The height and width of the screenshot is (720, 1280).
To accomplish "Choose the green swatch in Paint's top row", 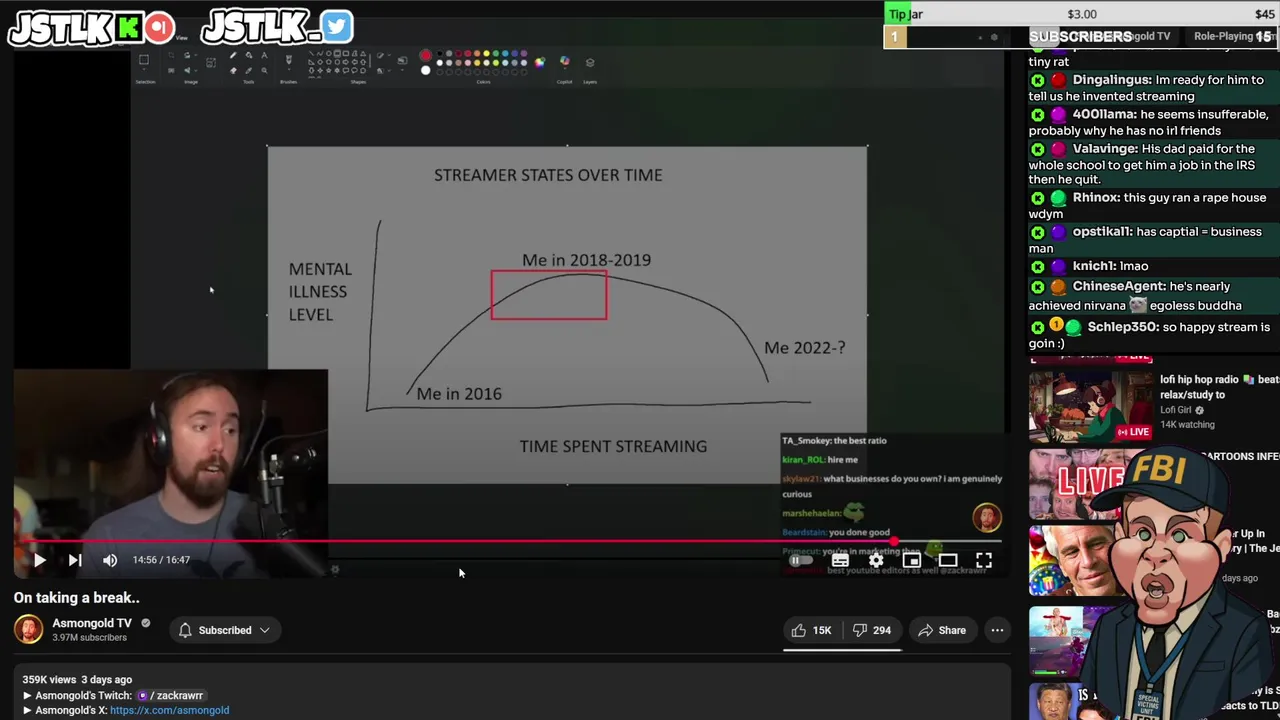I will point(495,53).
